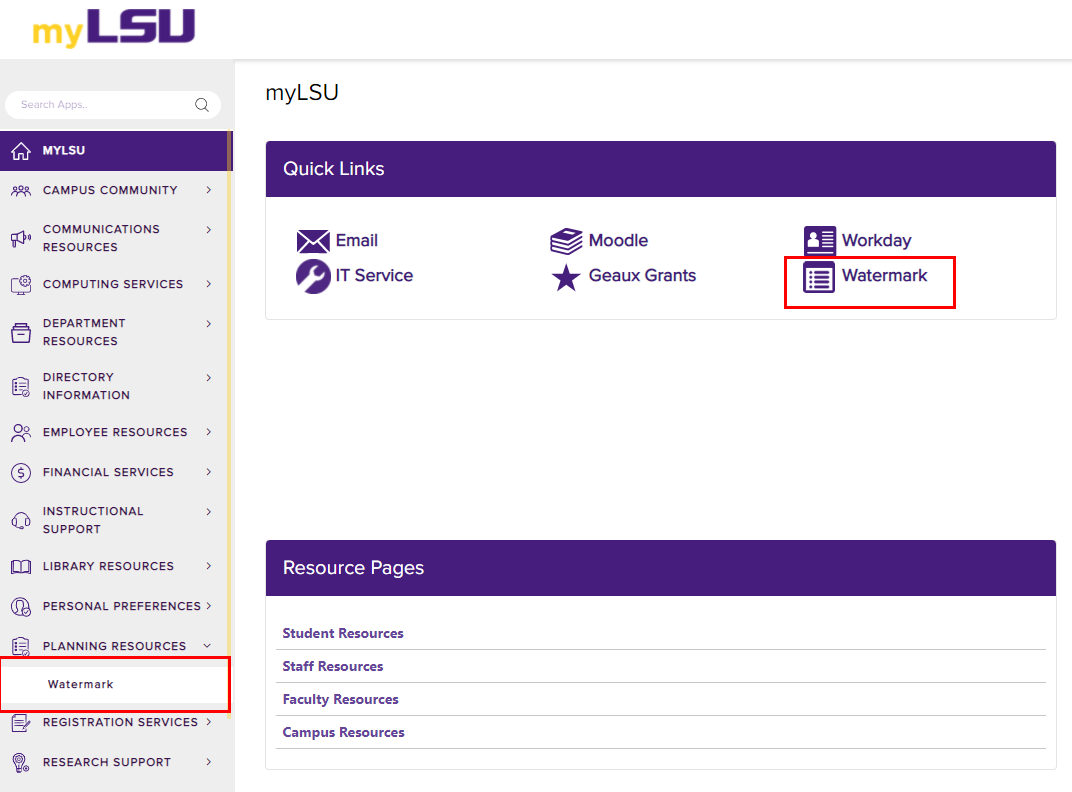Viewport: 1072px width, 792px height.
Task: Click the myLSU logo
Action: pyautogui.click(x=113, y=27)
